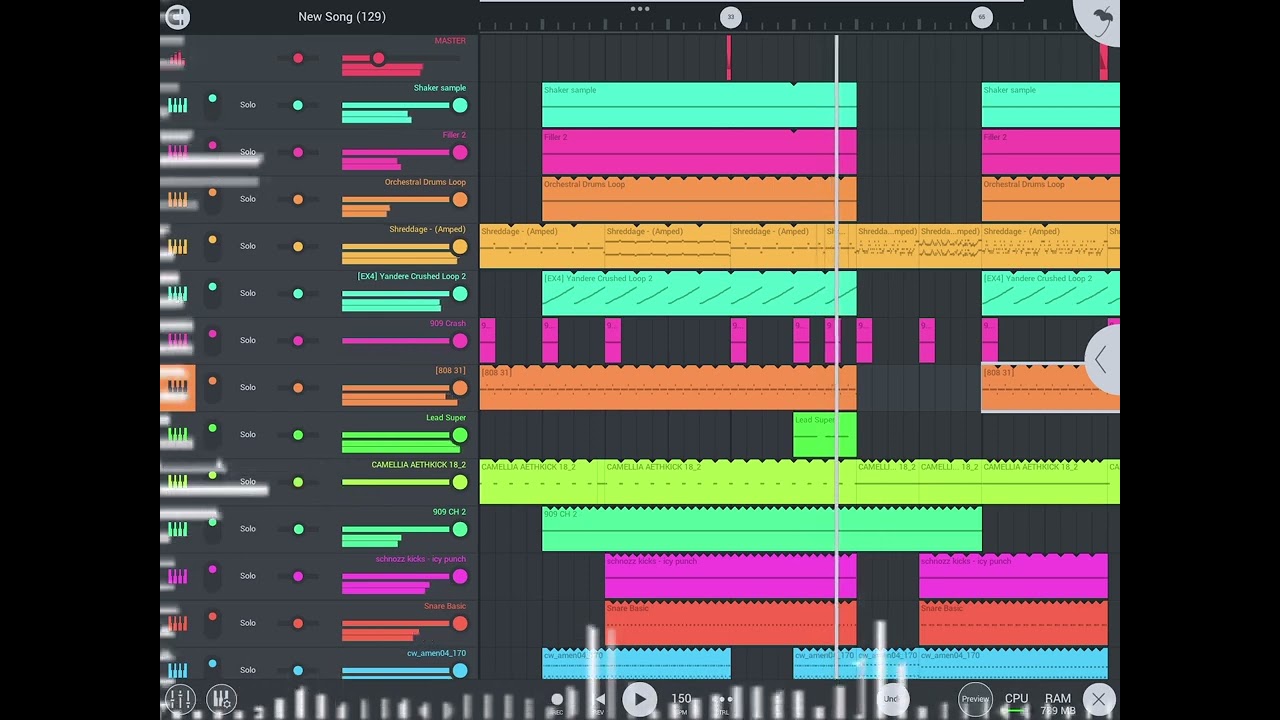Mute the Yandere Crushed Loop 2 track switch

pos(212,293)
